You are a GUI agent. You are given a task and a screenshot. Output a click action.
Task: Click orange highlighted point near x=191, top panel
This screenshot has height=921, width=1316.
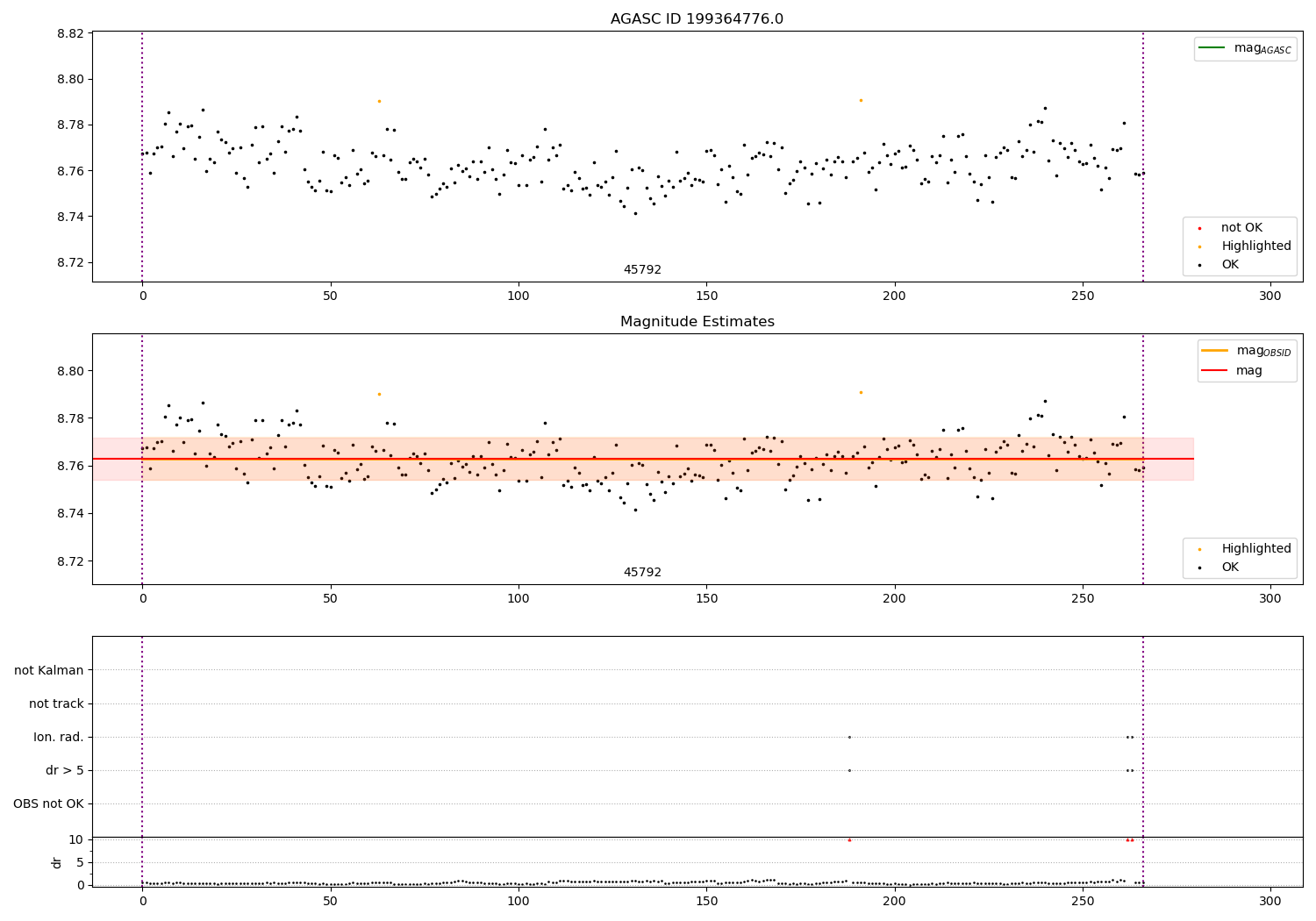pyautogui.click(x=861, y=100)
